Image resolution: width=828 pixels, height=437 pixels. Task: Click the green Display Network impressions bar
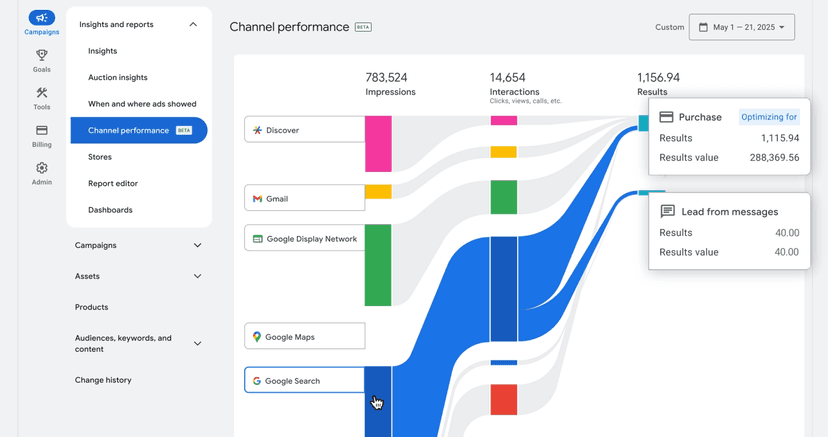point(378,265)
